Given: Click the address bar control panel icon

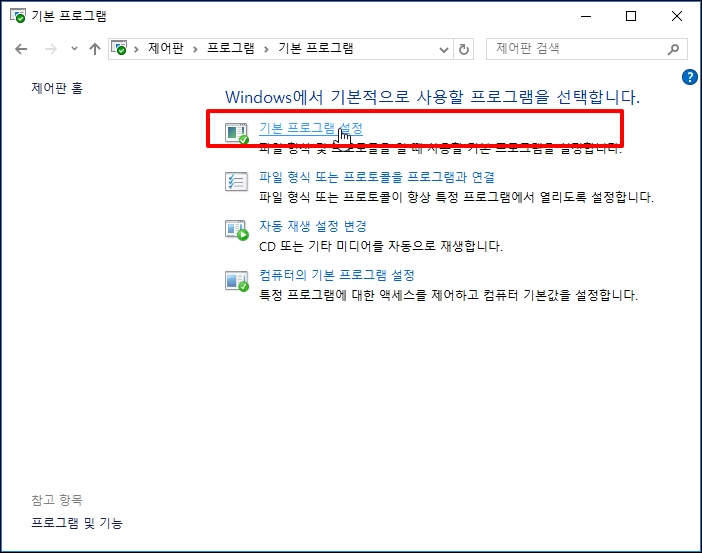Looking at the screenshot, I should coord(120,48).
